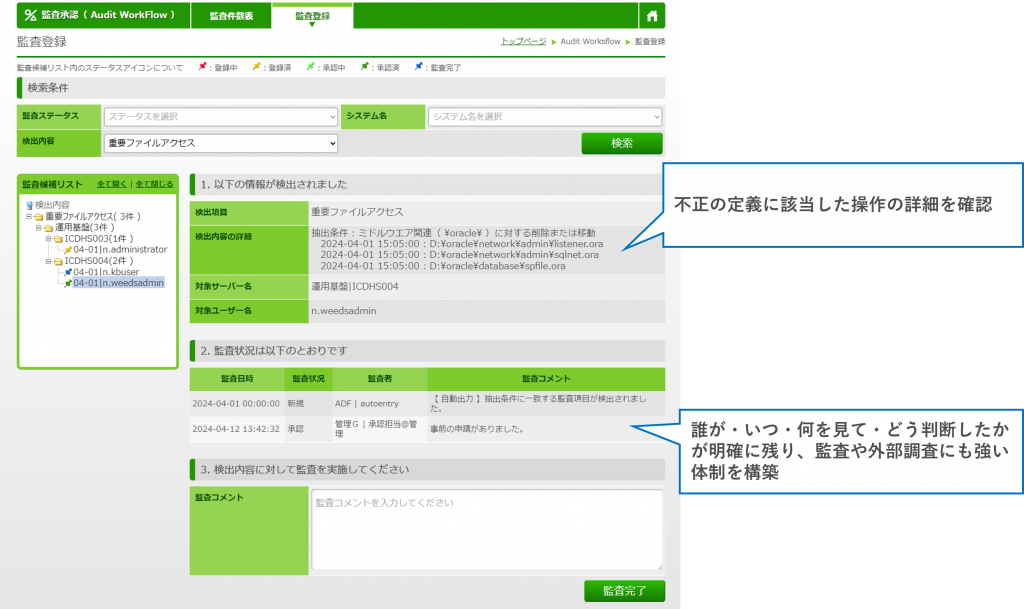Click the 運用基盤 folder icon
1024x609 pixels.
point(48,227)
